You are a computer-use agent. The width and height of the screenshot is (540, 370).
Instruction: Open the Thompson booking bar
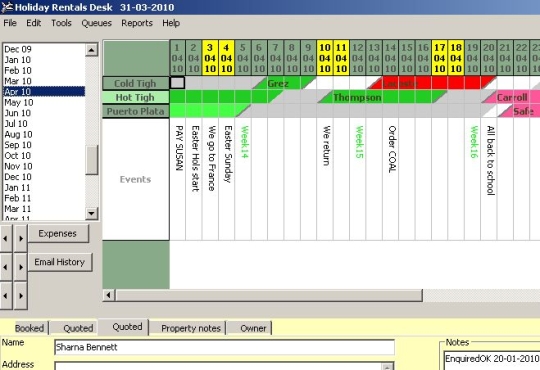pyautogui.click(x=382, y=97)
